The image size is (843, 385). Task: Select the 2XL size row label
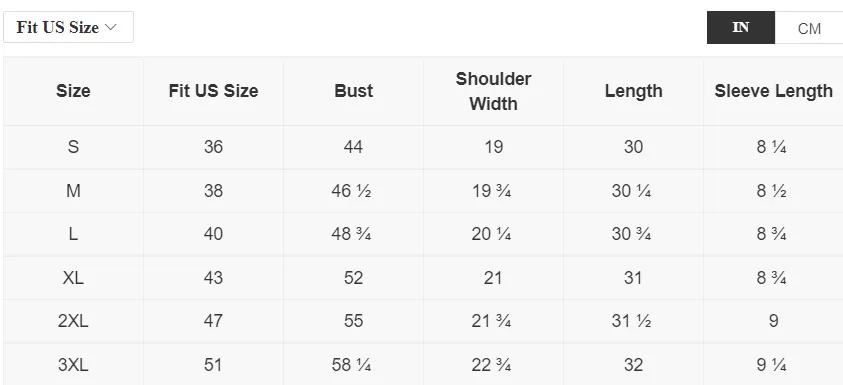tap(73, 321)
